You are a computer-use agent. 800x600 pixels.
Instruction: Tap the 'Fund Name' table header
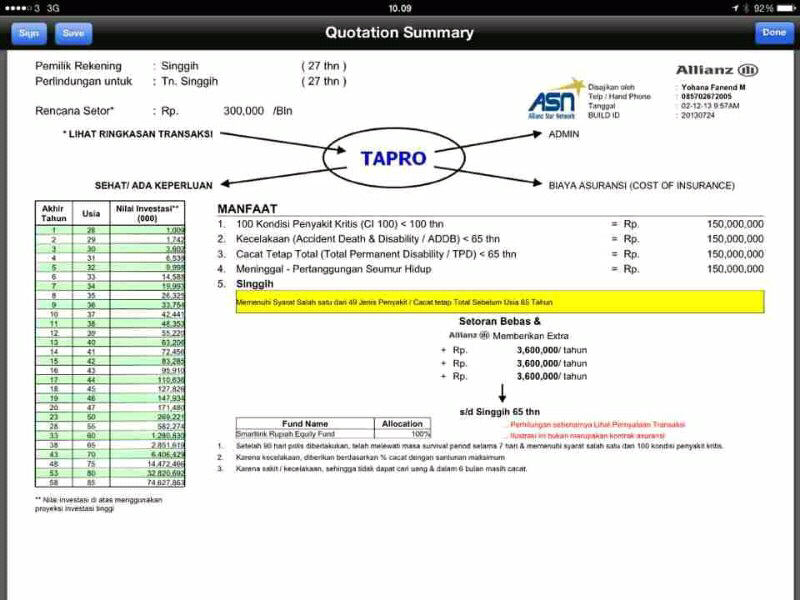(305, 423)
